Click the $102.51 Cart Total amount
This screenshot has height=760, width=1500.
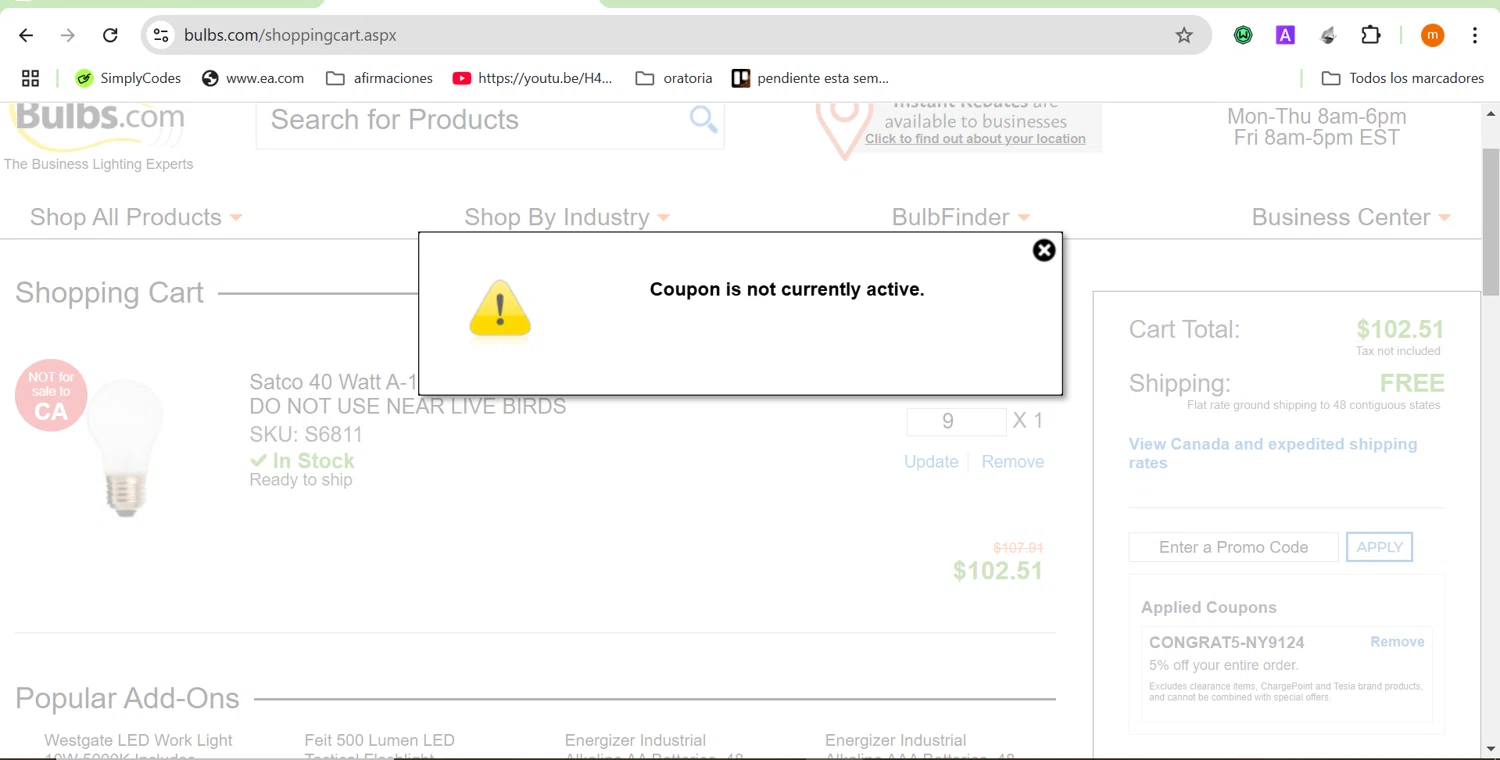1399,329
